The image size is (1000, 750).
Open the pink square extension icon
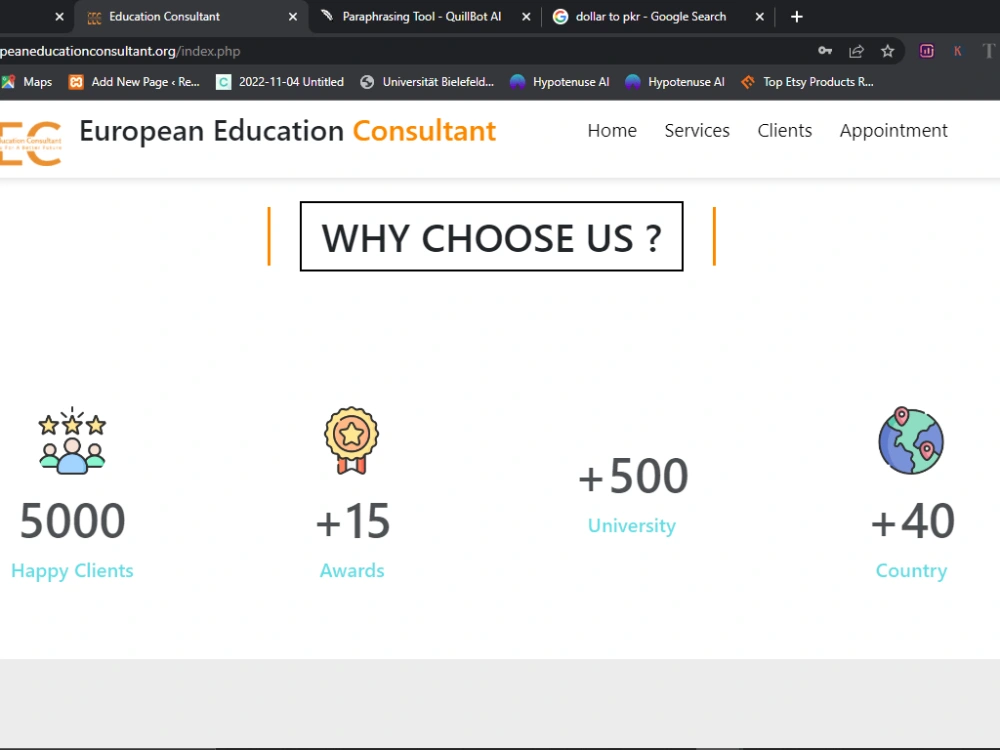click(926, 51)
